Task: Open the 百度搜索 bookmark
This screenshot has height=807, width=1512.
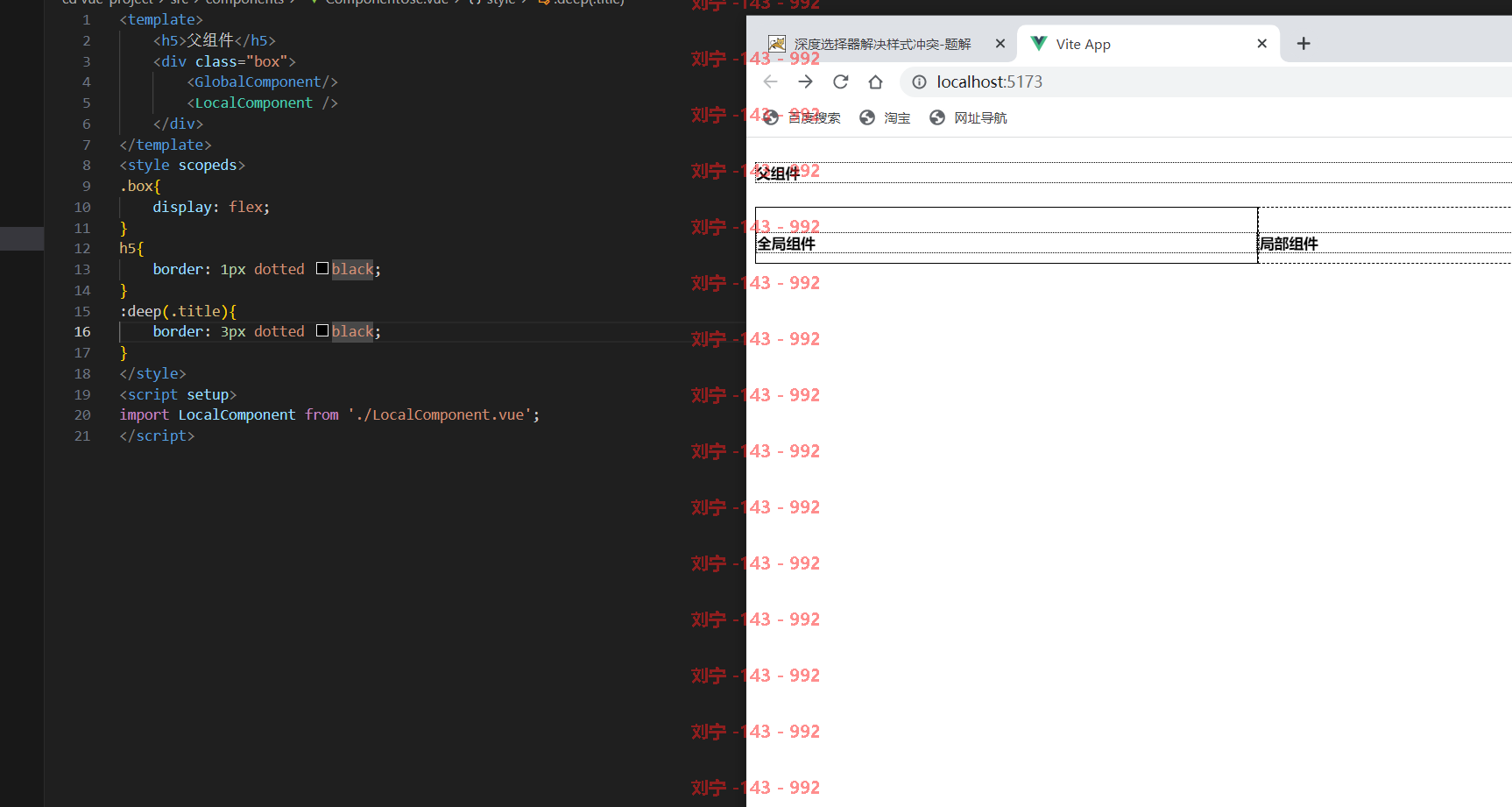Action: (x=802, y=117)
